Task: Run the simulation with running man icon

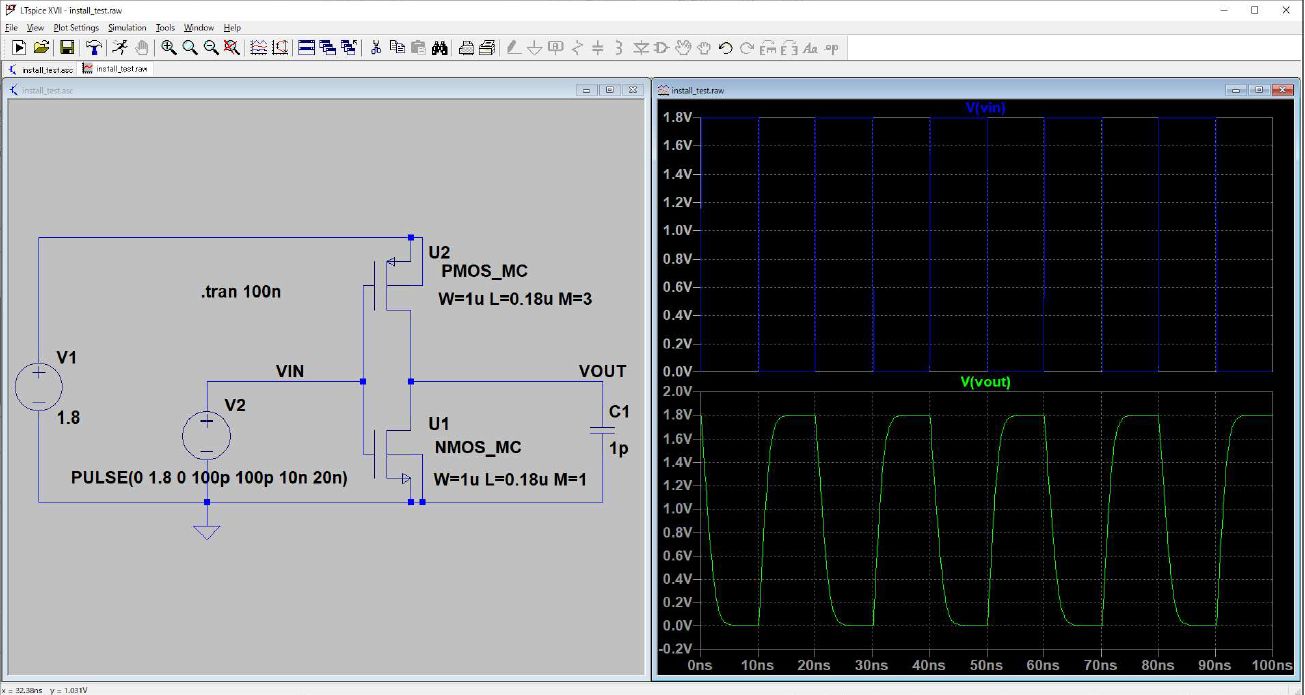Action: 120,47
